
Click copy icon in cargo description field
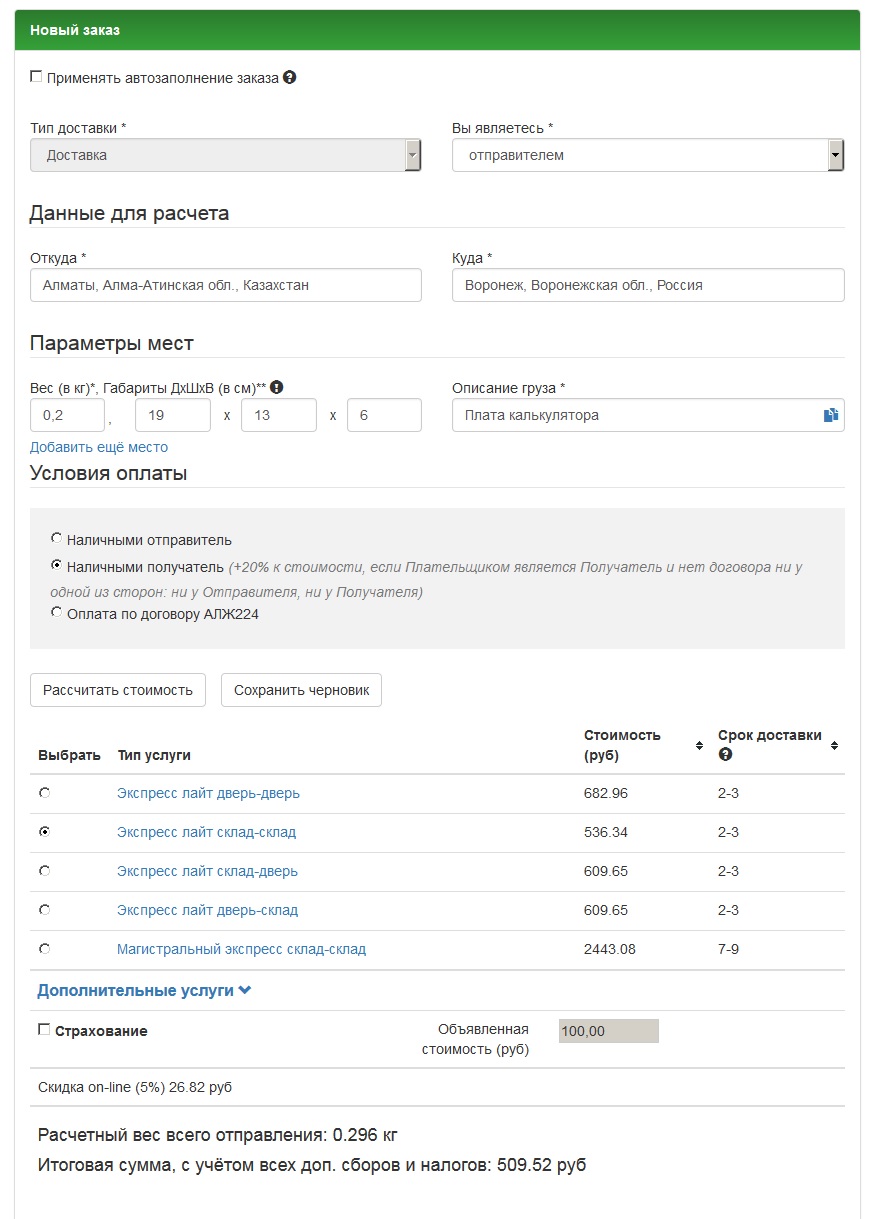[x=830, y=415]
